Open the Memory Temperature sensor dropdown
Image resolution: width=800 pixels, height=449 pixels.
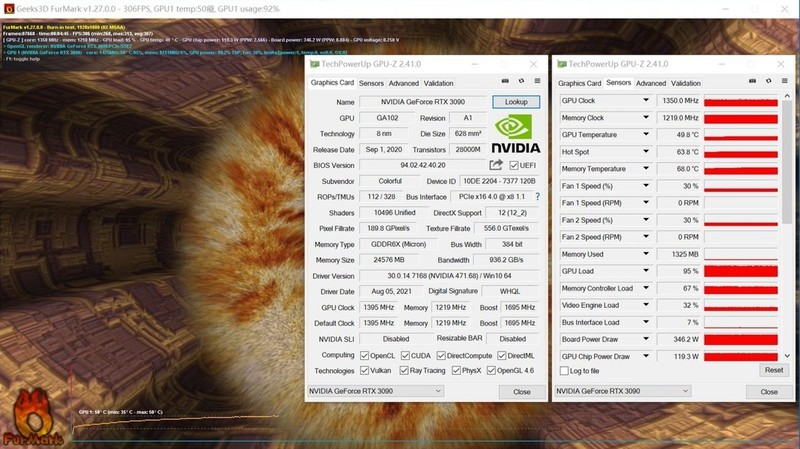[646, 168]
